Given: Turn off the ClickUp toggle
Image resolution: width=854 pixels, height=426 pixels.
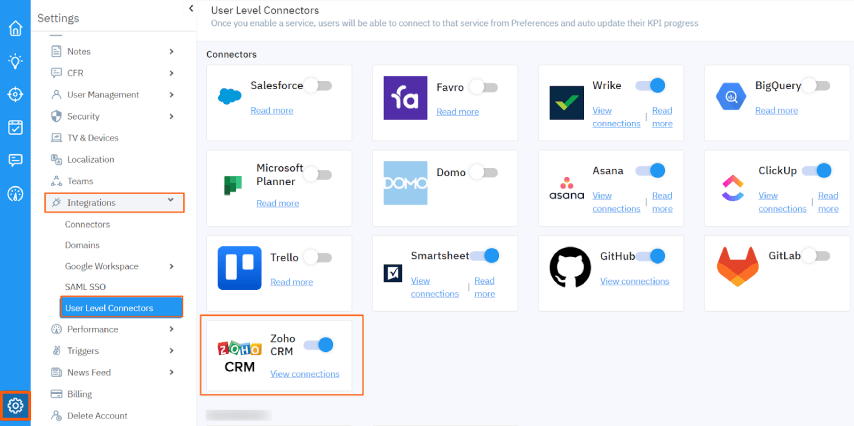Looking at the screenshot, I should [x=816, y=170].
